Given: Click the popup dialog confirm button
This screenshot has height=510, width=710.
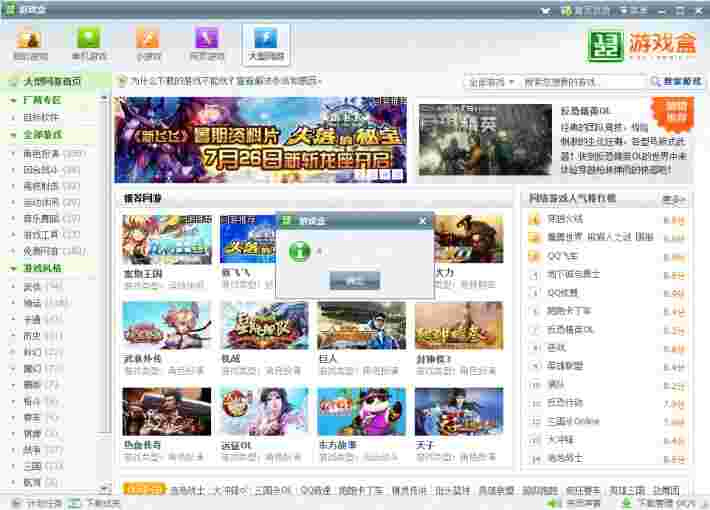Looking at the screenshot, I should [355, 281].
